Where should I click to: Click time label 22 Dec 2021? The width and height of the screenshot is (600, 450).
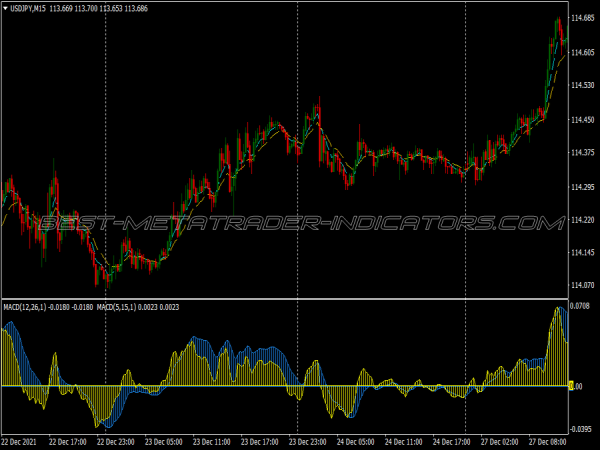click(x=19, y=442)
